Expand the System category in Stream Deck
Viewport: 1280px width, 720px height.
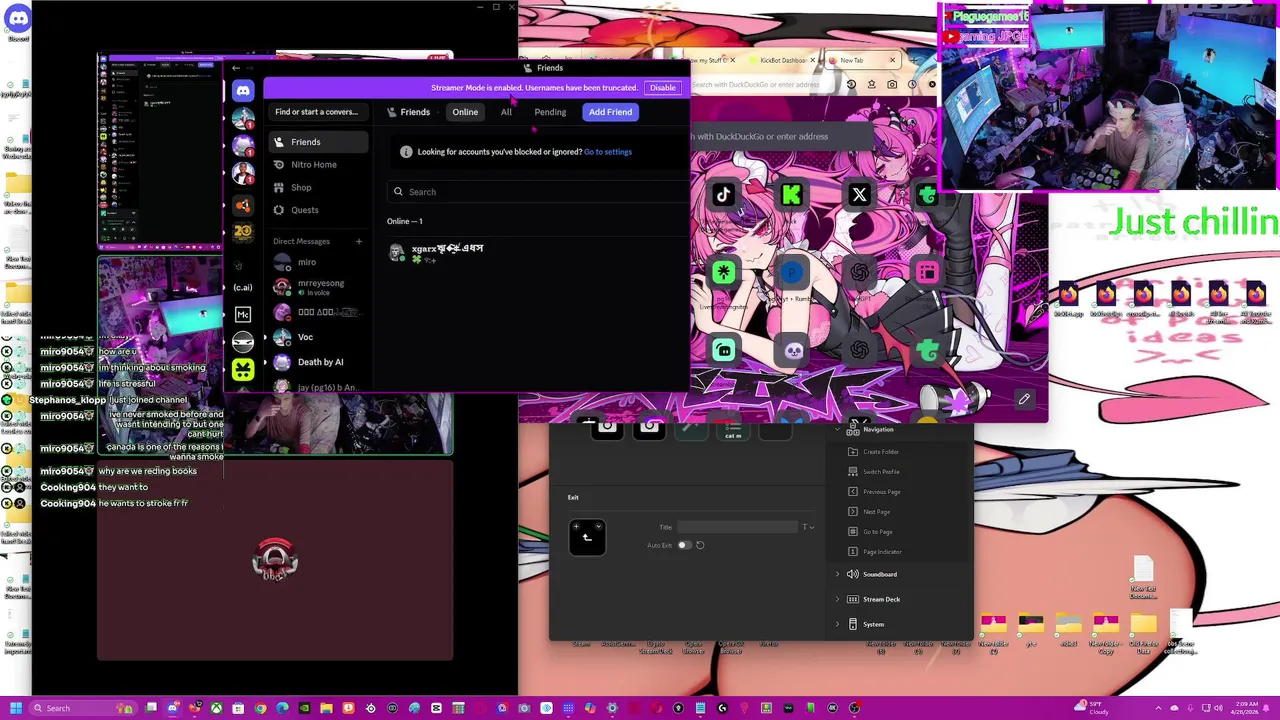(x=838, y=624)
